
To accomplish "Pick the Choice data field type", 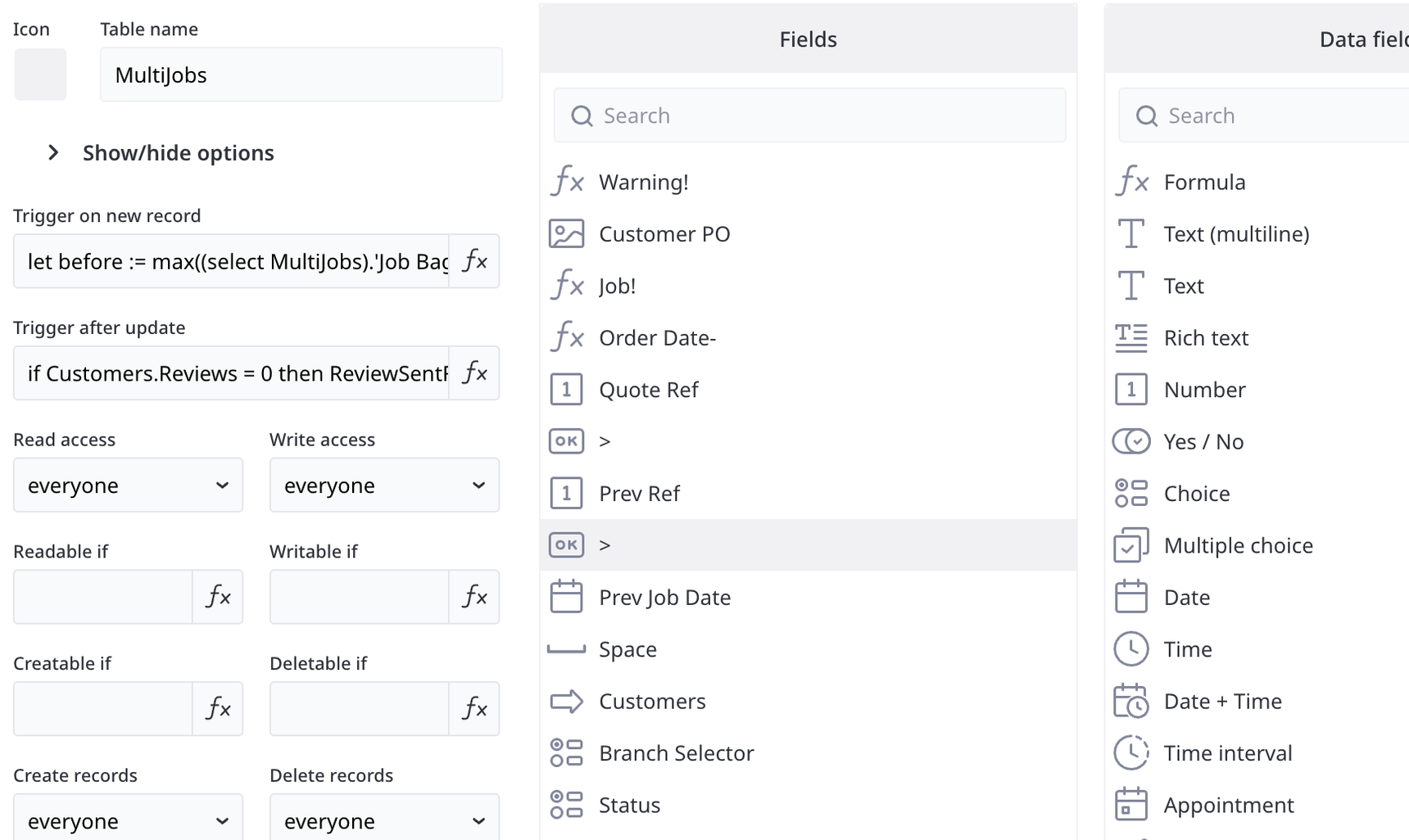I will pyautogui.click(x=1196, y=494).
